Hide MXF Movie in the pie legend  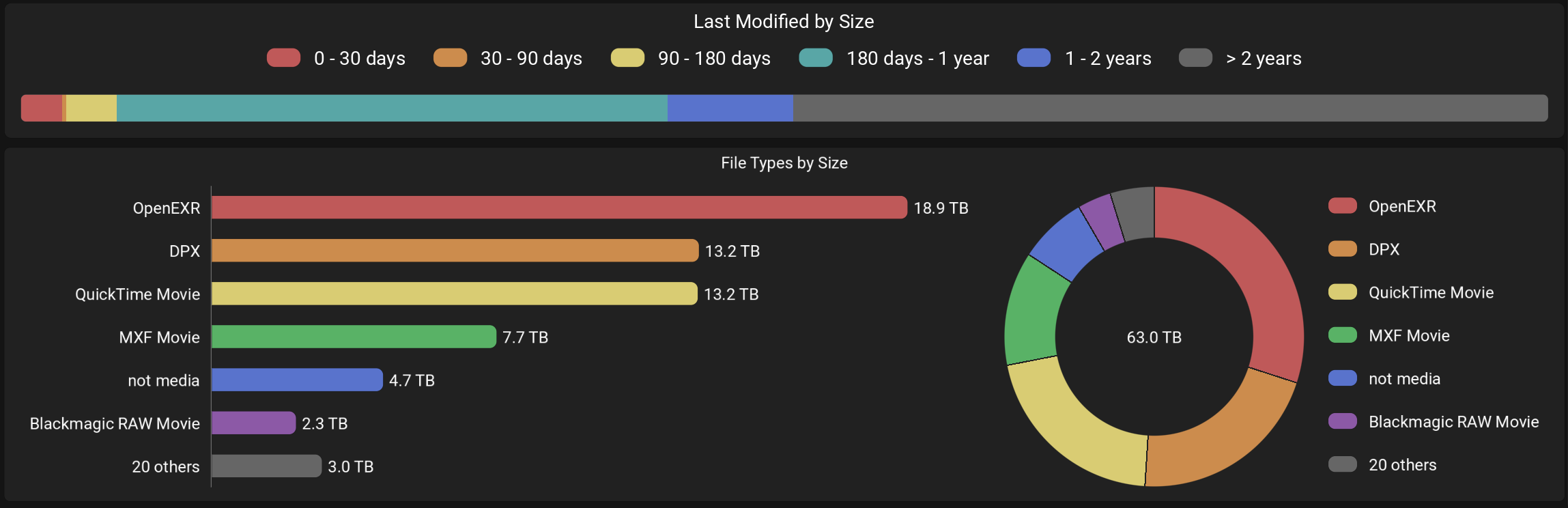point(1342,335)
